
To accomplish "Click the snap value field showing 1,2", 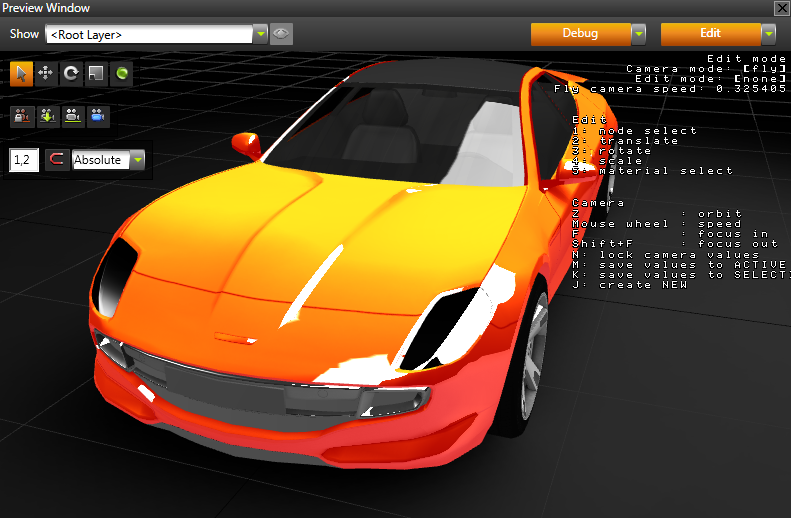I will pos(24,160).
